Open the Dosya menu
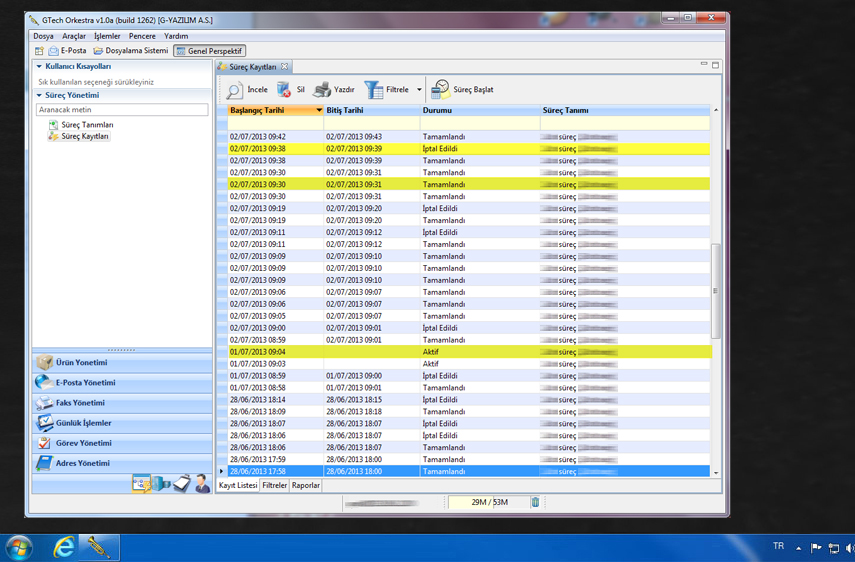This screenshot has width=855, height=562. tap(43, 36)
